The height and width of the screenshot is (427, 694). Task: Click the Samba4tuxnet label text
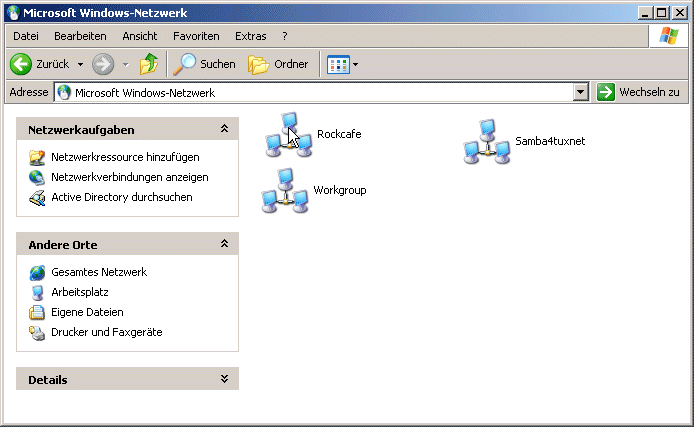click(x=550, y=141)
